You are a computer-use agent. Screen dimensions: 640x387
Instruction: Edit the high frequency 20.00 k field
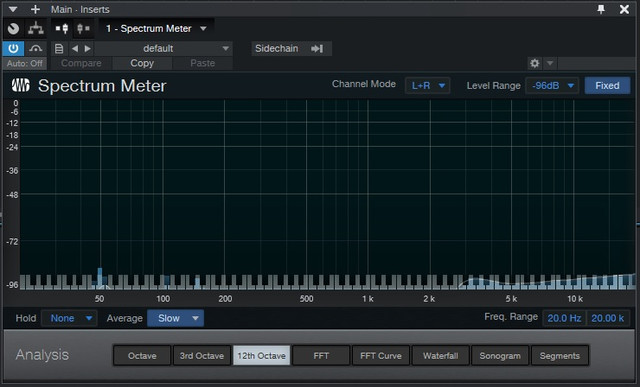[608, 318]
